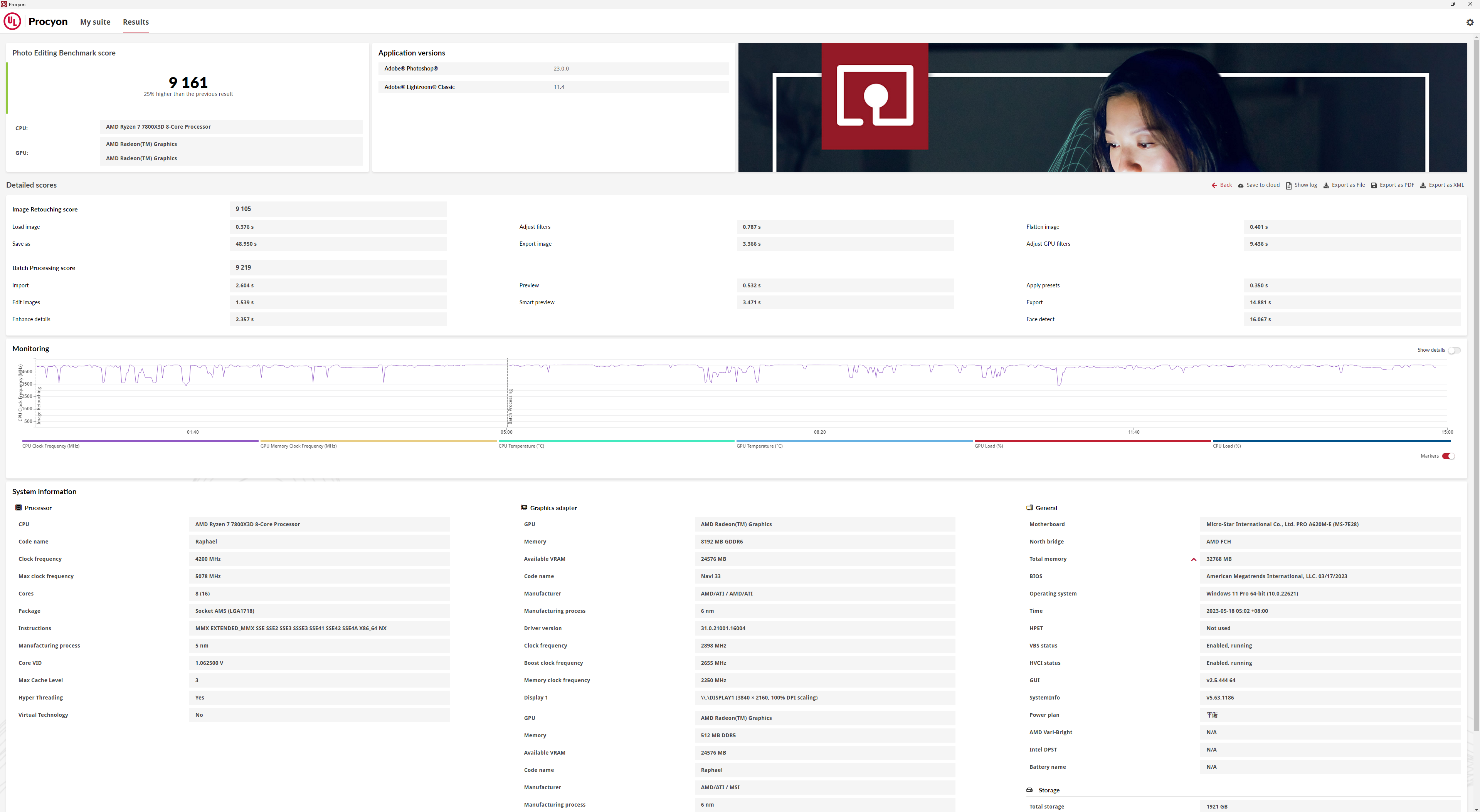Click the Save as value 48.950 s
This screenshot has height=812, width=1480.
tap(338, 244)
